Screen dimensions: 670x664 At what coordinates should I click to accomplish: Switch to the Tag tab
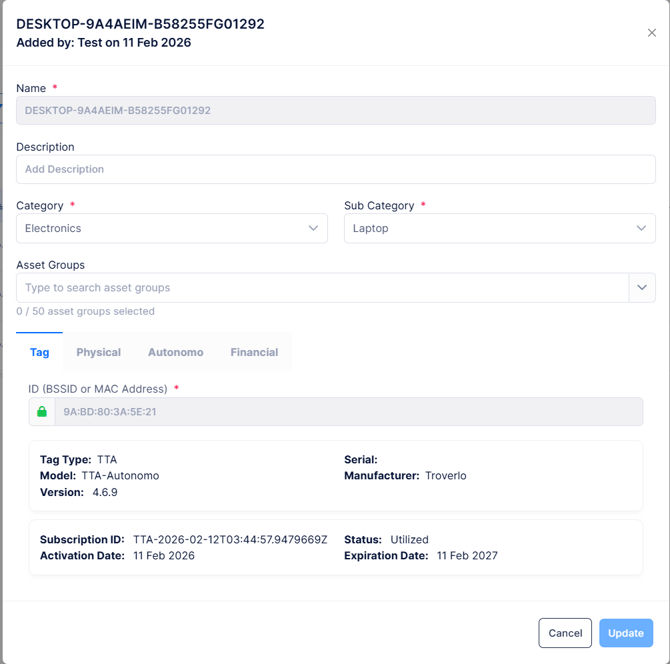(x=39, y=352)
